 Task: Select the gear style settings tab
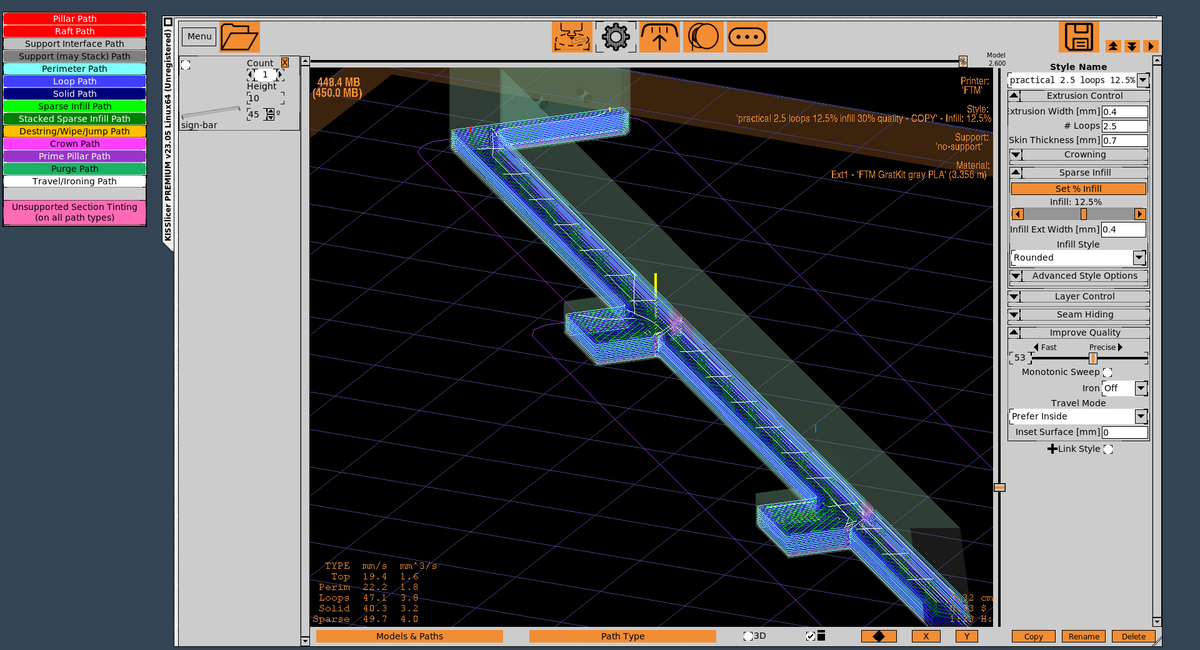coord(615,37)
